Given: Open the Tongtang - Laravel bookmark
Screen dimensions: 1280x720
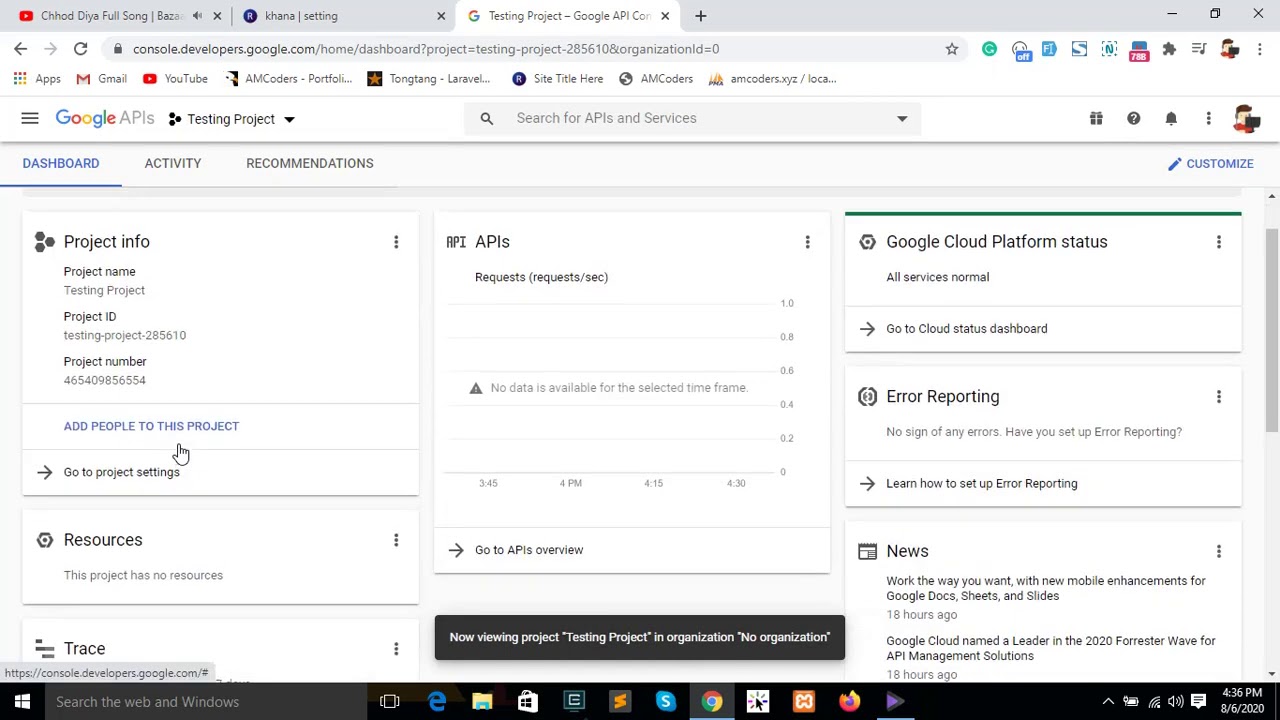Looking at the screenshot, I should click(x=429, y=79).
